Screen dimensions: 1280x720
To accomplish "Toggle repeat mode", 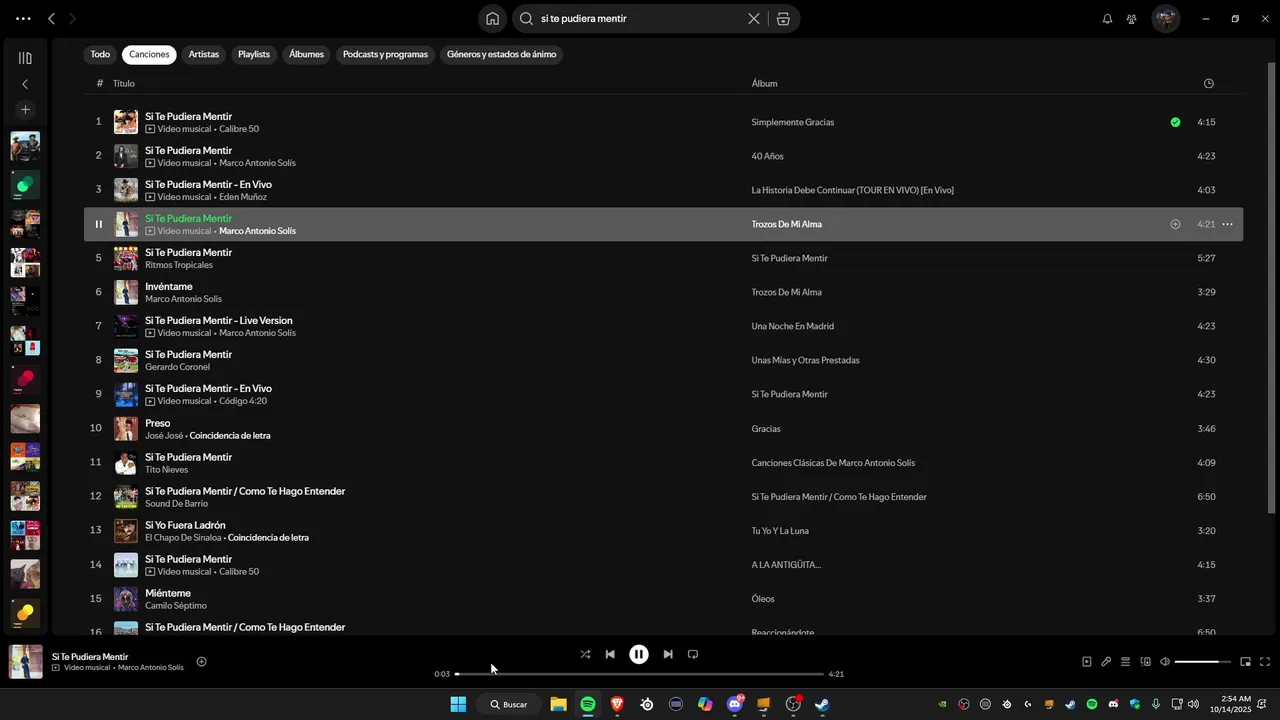I will [x=693, y=654].
